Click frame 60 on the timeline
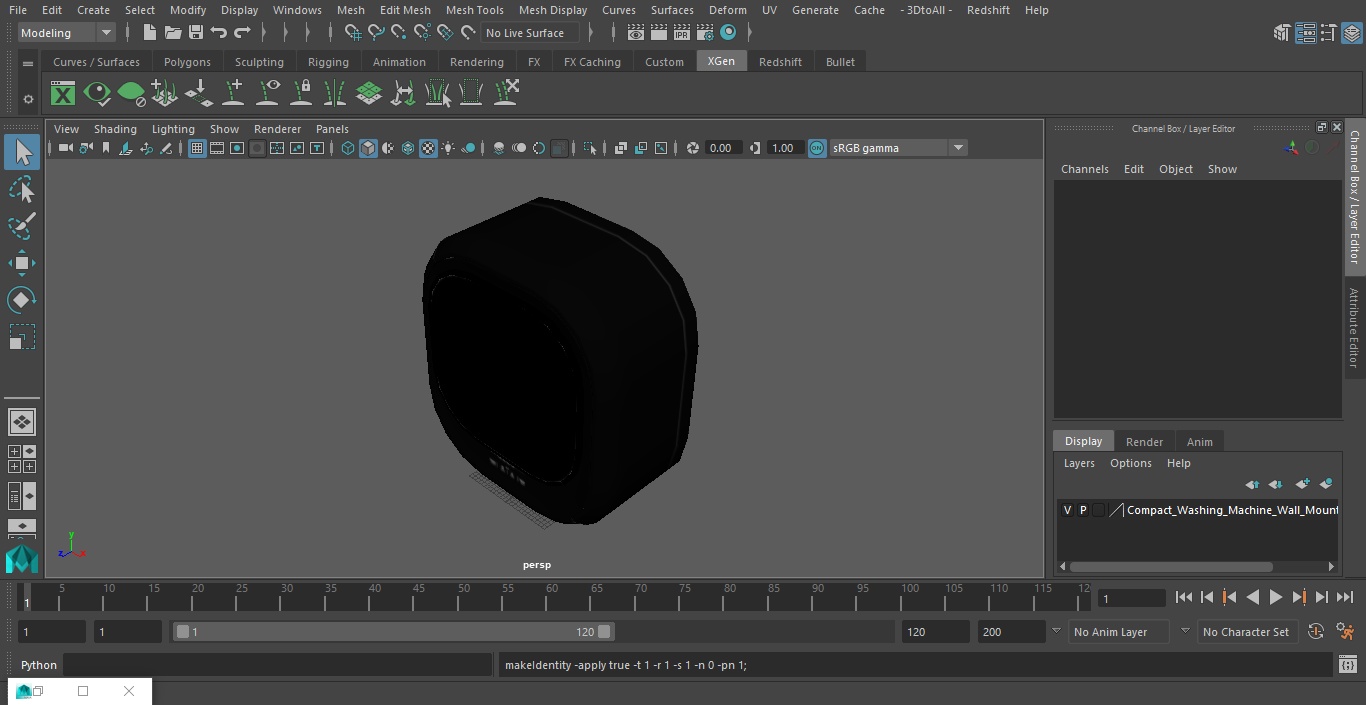Screen dimensions: 1366x705 552,597
